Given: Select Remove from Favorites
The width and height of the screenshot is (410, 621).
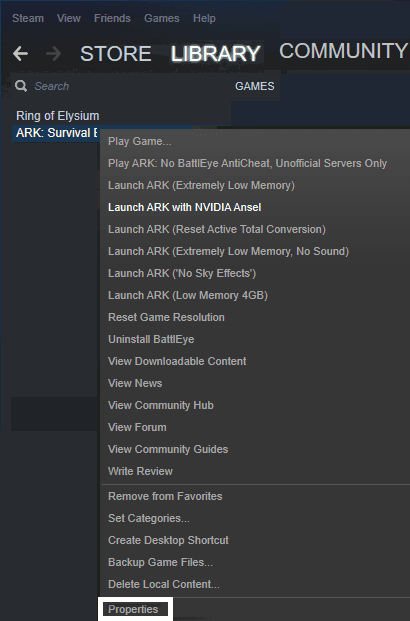Looking at the screenshot, I should pyautogui.click(x=165, y=496).
